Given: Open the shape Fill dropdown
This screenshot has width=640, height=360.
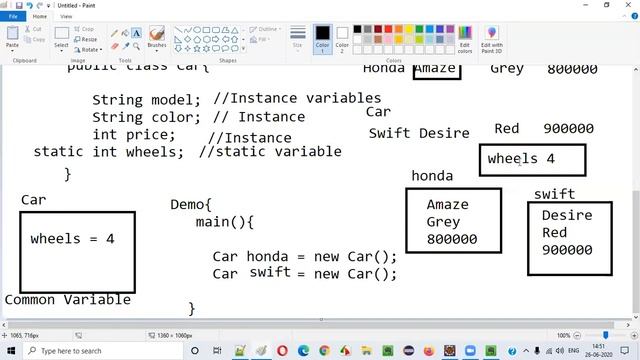Looking at the screenshot, I should 260,40.
